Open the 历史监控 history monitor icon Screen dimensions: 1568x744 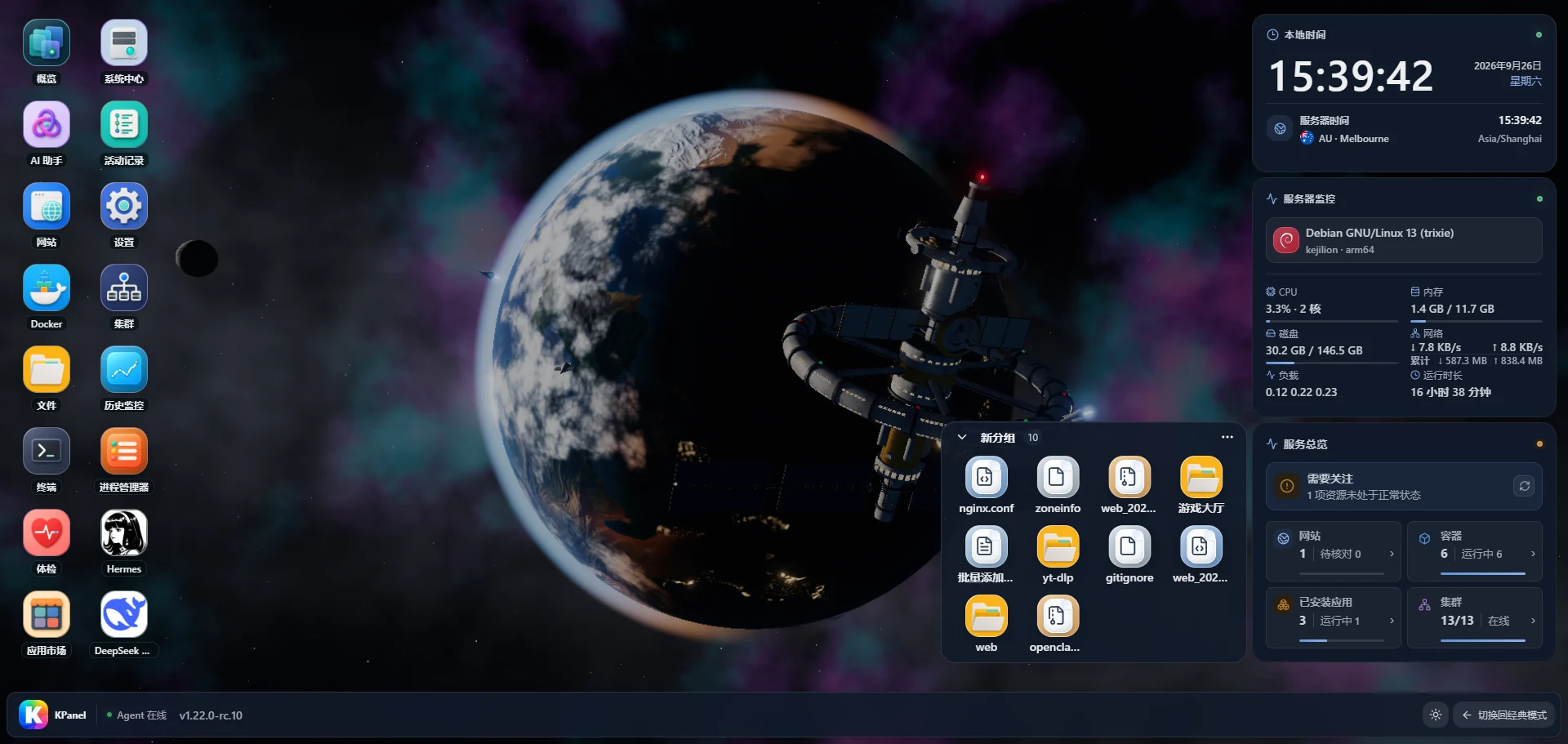tap(124, 370)
